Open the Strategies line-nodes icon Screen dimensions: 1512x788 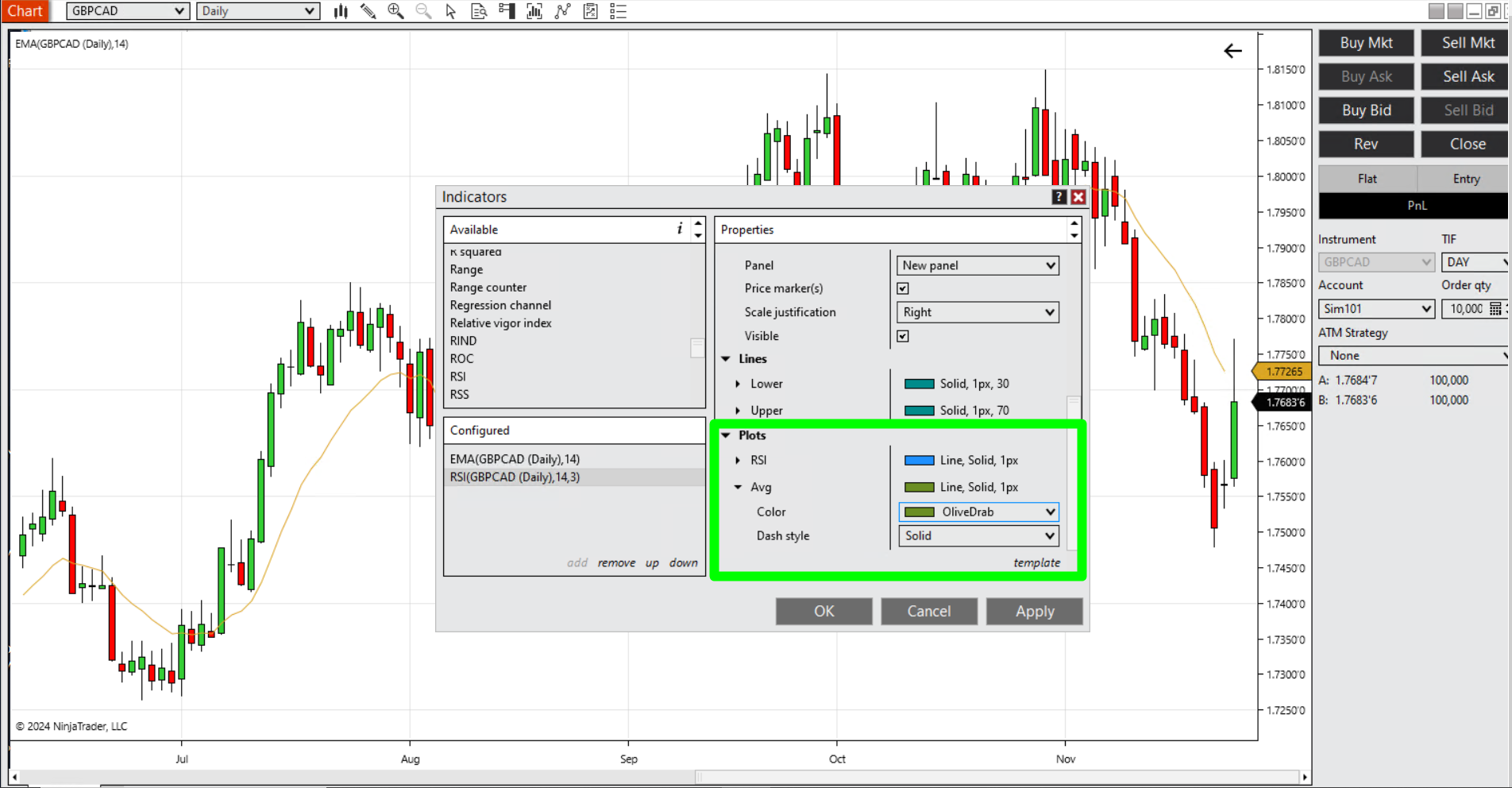[563, 11]
